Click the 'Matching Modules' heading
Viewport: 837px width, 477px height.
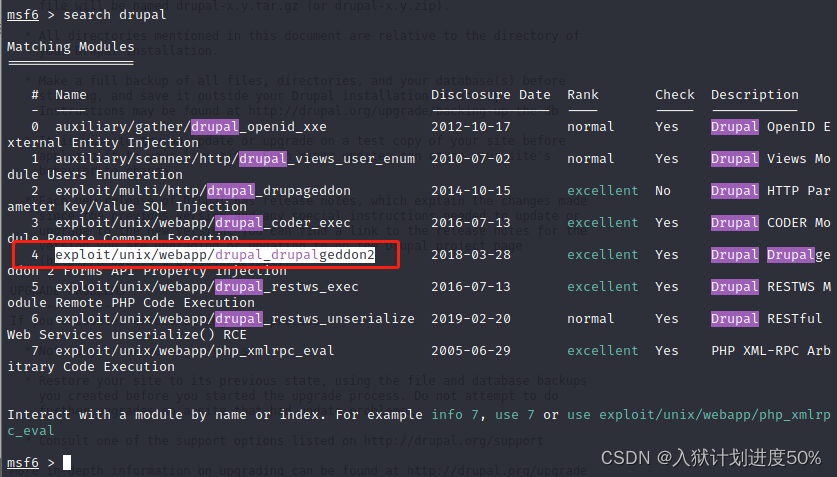(x=70, y=47)
